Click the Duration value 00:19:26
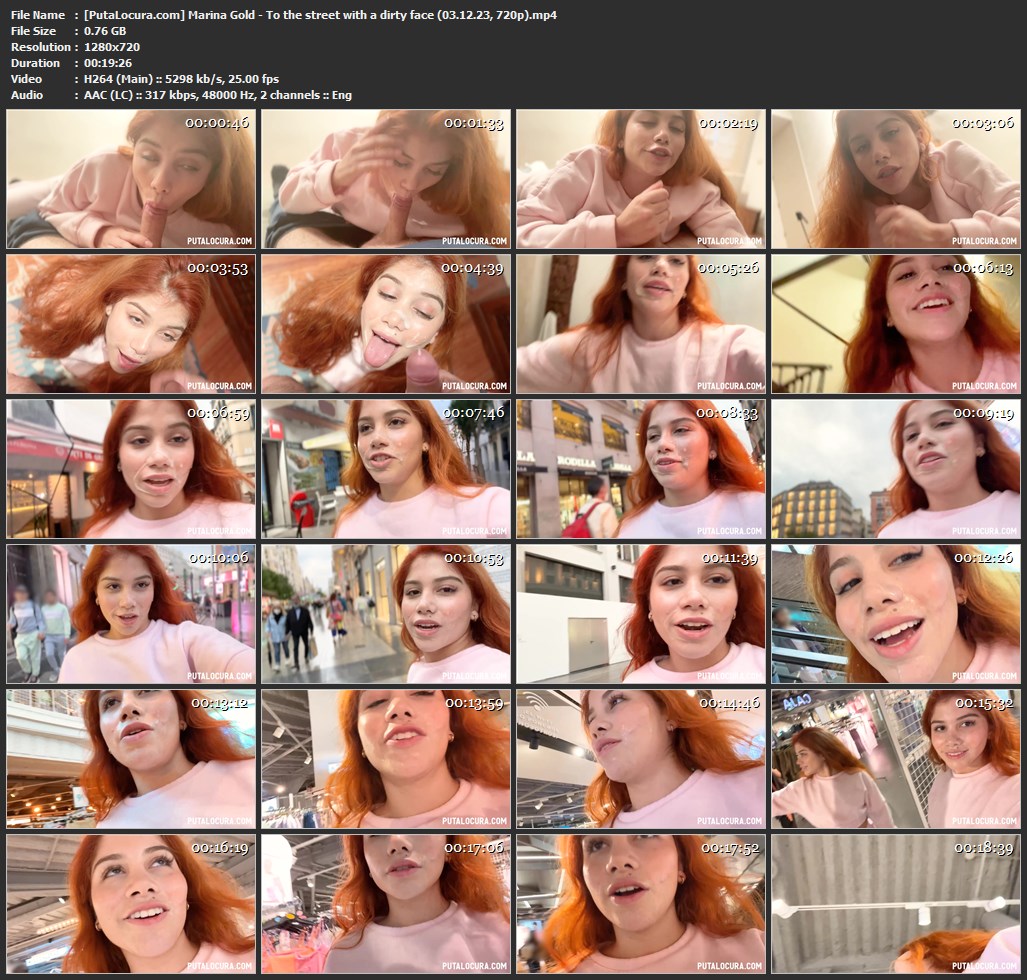Screen dimensions: 1027x980 point(107,63)
